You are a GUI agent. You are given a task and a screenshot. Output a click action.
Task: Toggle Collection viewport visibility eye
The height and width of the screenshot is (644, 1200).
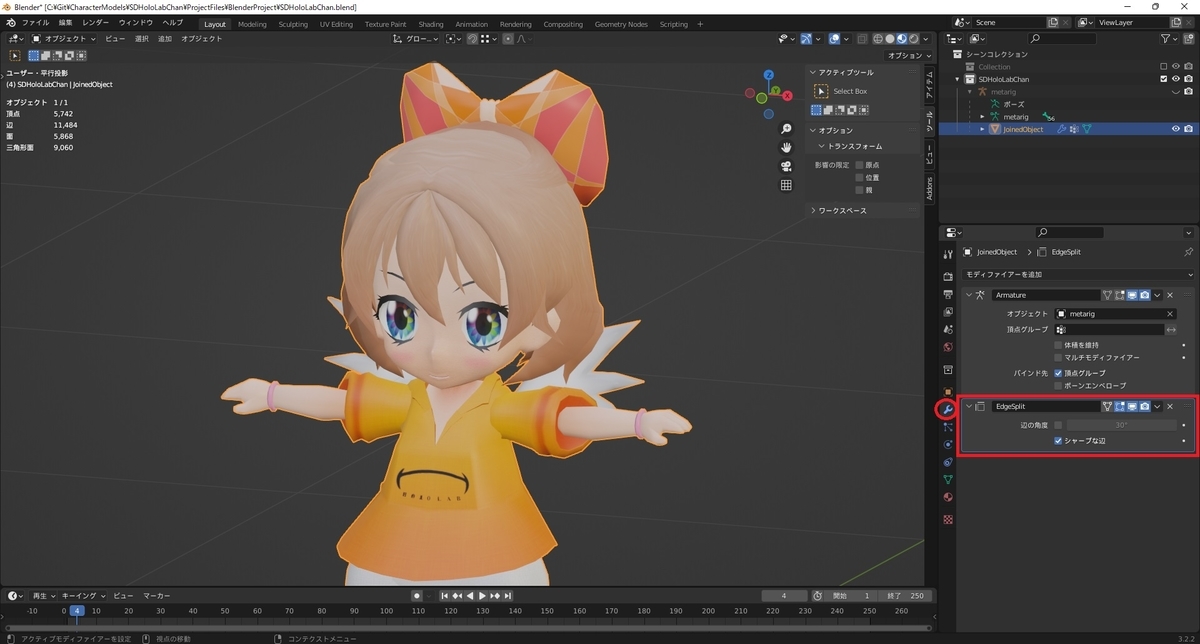pyautogui.click(x=1176, y=67)
